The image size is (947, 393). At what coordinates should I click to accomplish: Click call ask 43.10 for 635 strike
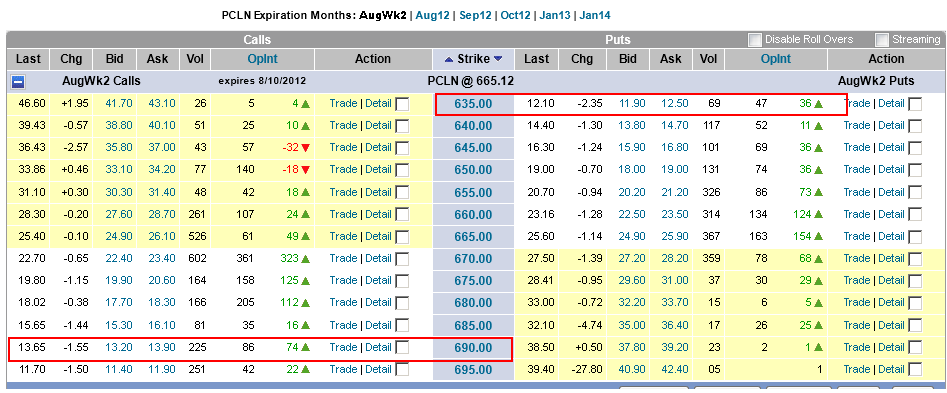(161, 103)
